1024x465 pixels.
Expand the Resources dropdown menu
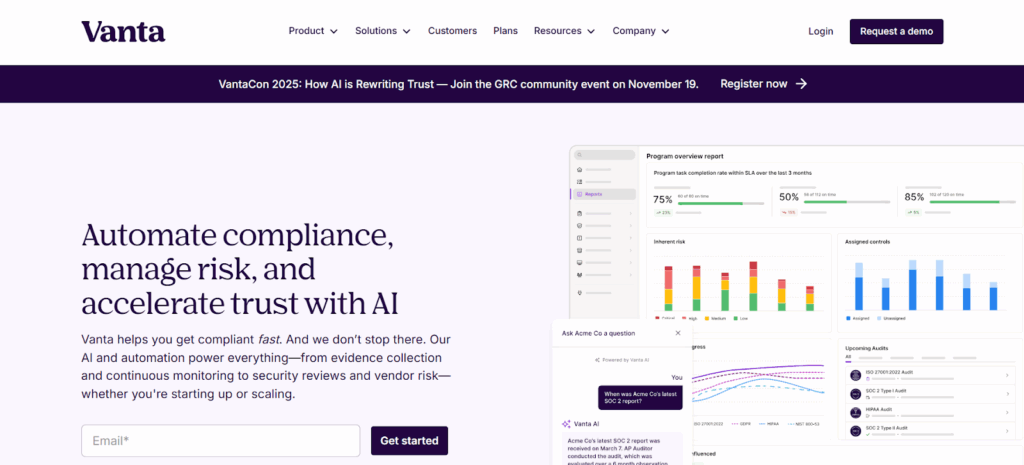564,31
